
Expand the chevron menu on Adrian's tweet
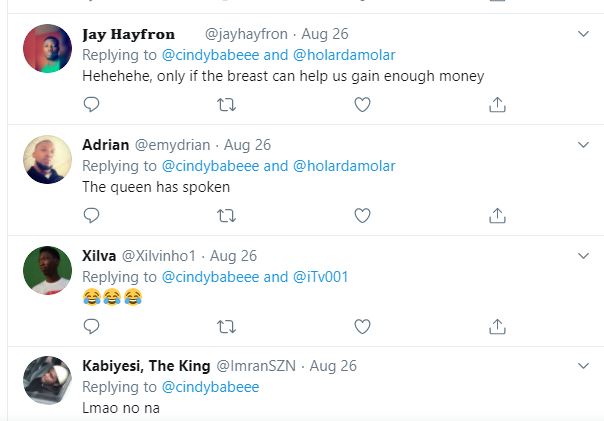click(585, 145)
